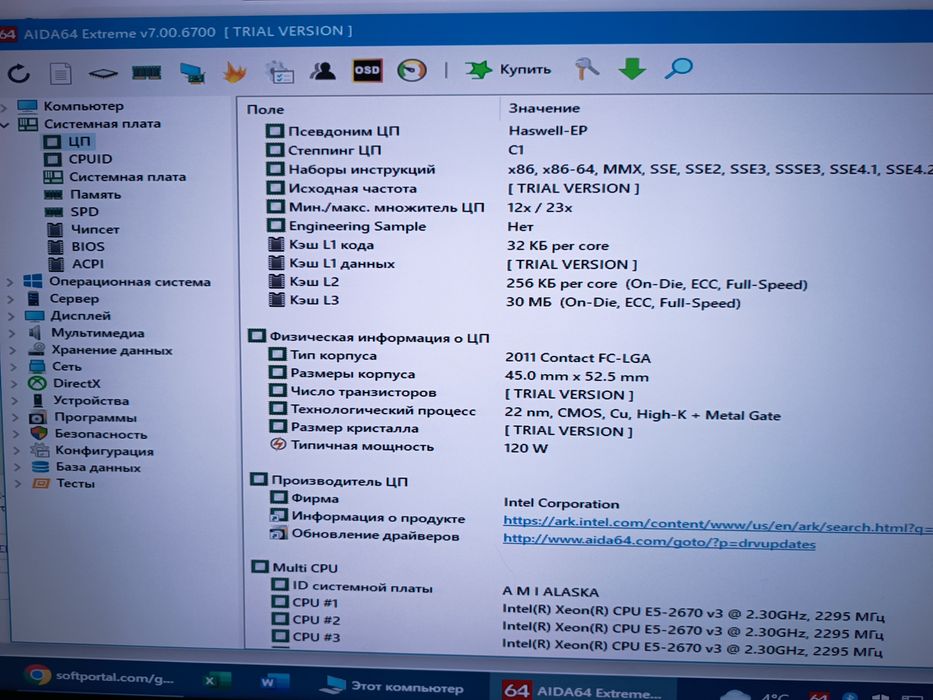The width and height of the screenshot is (933, 700).
Task: Open the gauge sensor panel icon
Action: tap(412, 70)
